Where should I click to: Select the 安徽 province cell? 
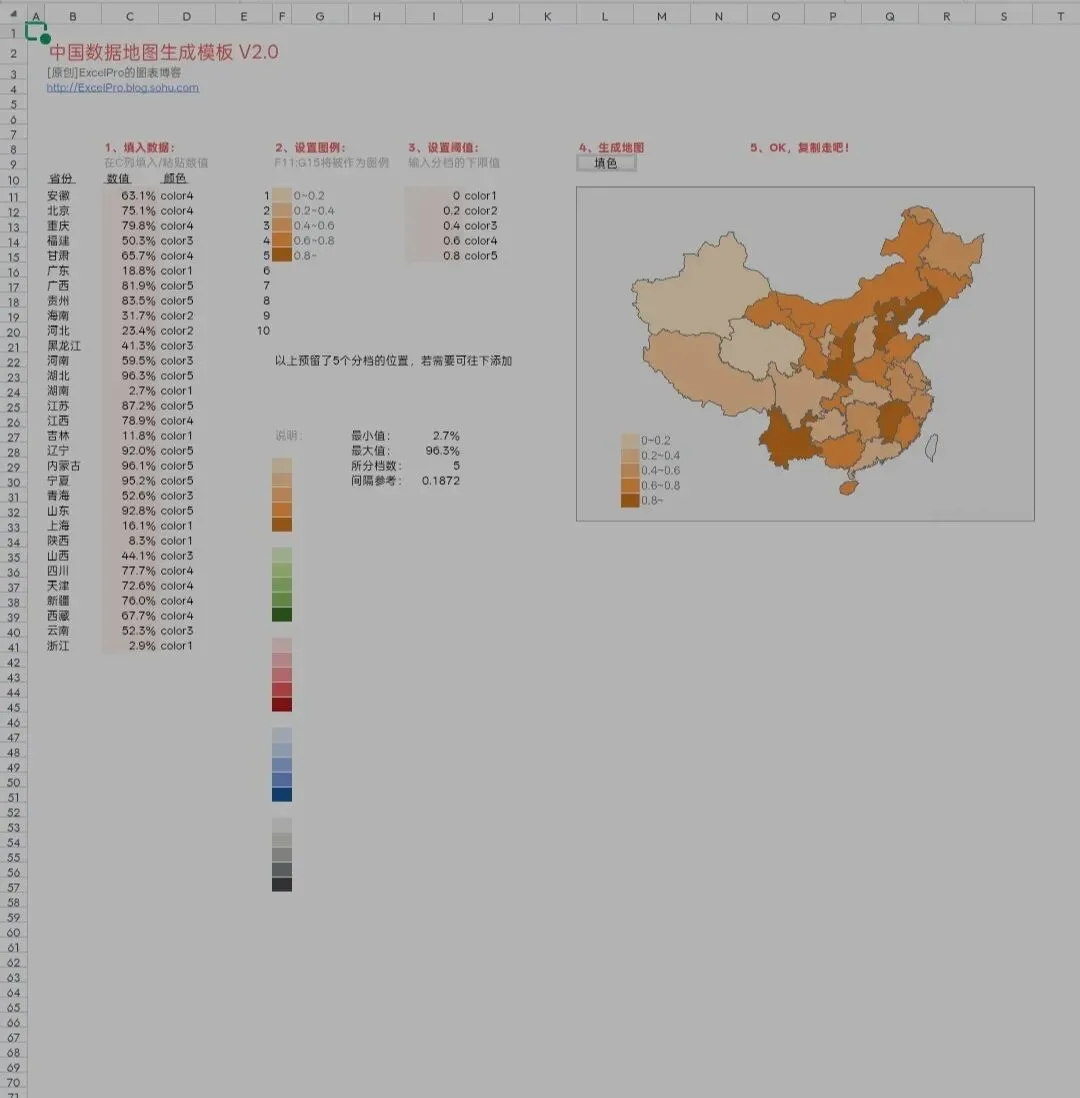point(59,195)
